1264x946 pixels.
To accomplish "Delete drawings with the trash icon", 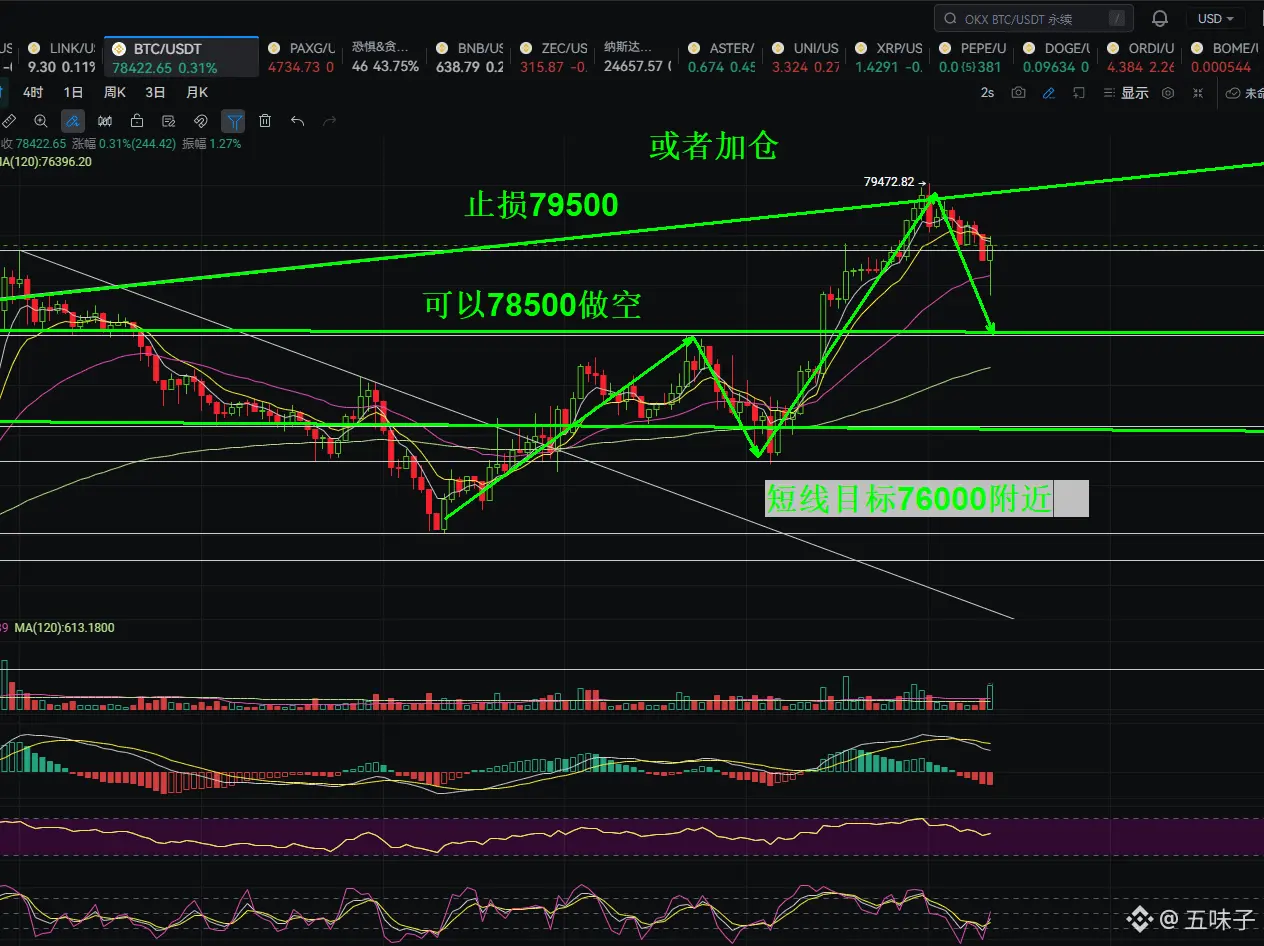I will pyautogui.click(x=265, y=121).
